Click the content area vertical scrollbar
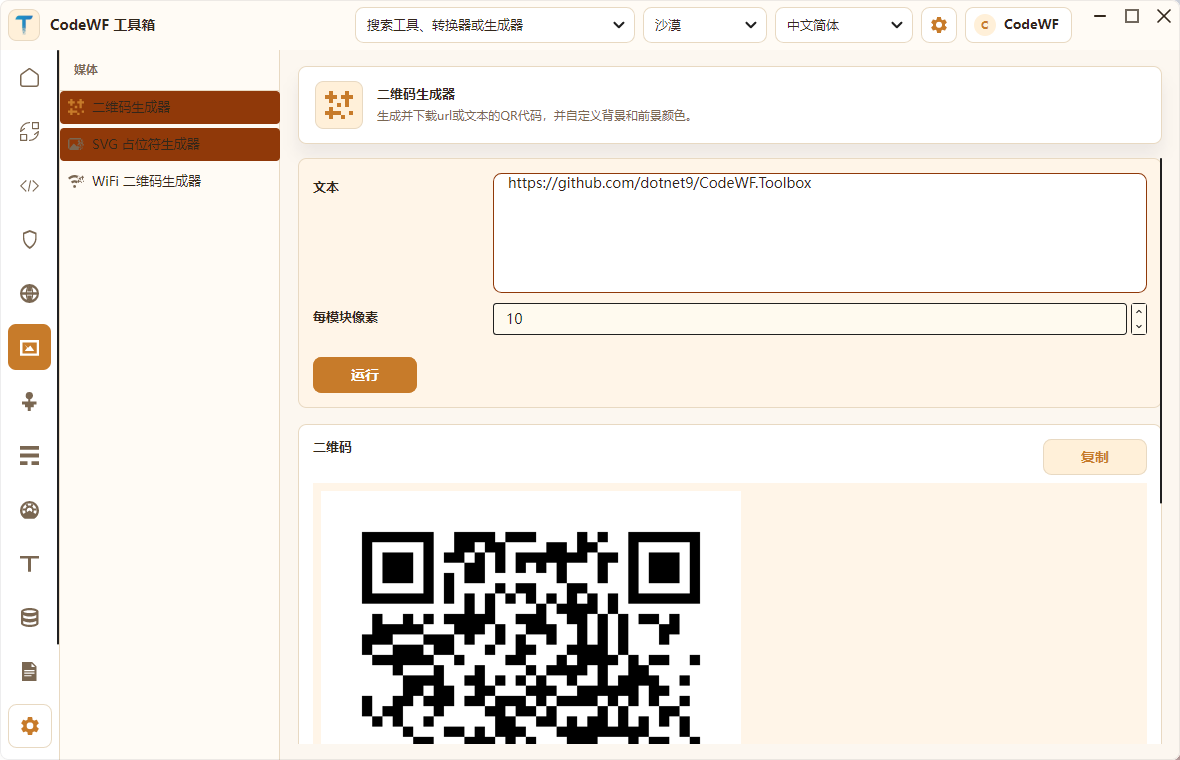 1161,331
